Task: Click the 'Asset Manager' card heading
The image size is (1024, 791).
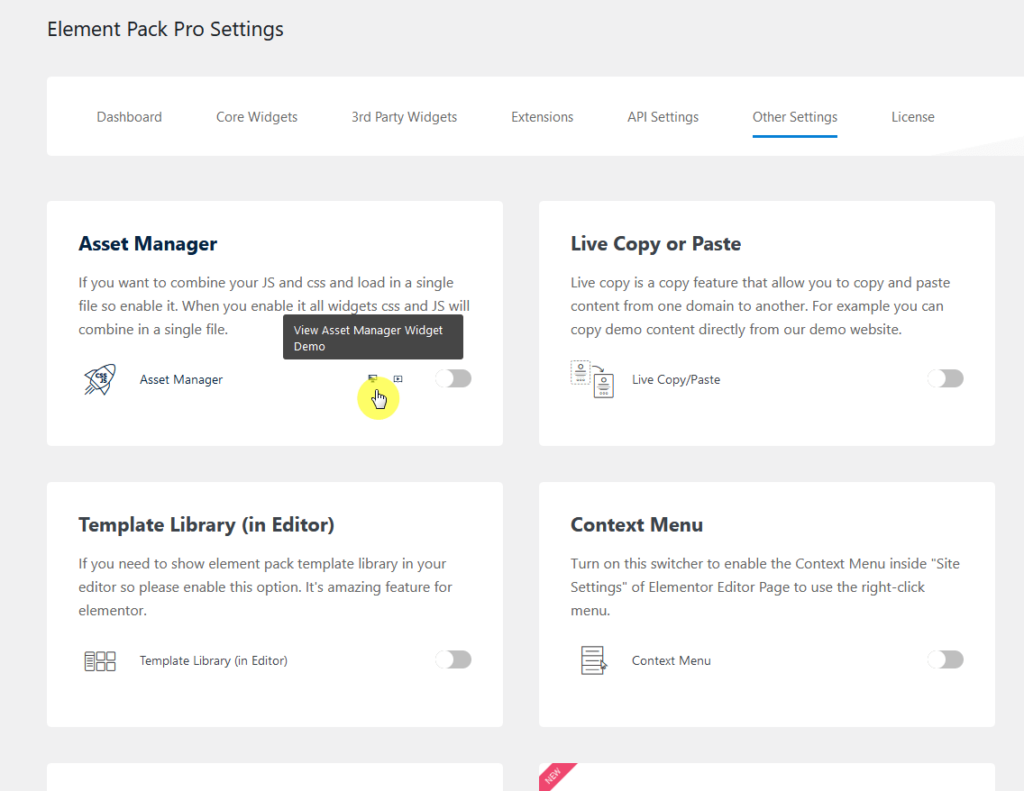Action: click(148, 244)
